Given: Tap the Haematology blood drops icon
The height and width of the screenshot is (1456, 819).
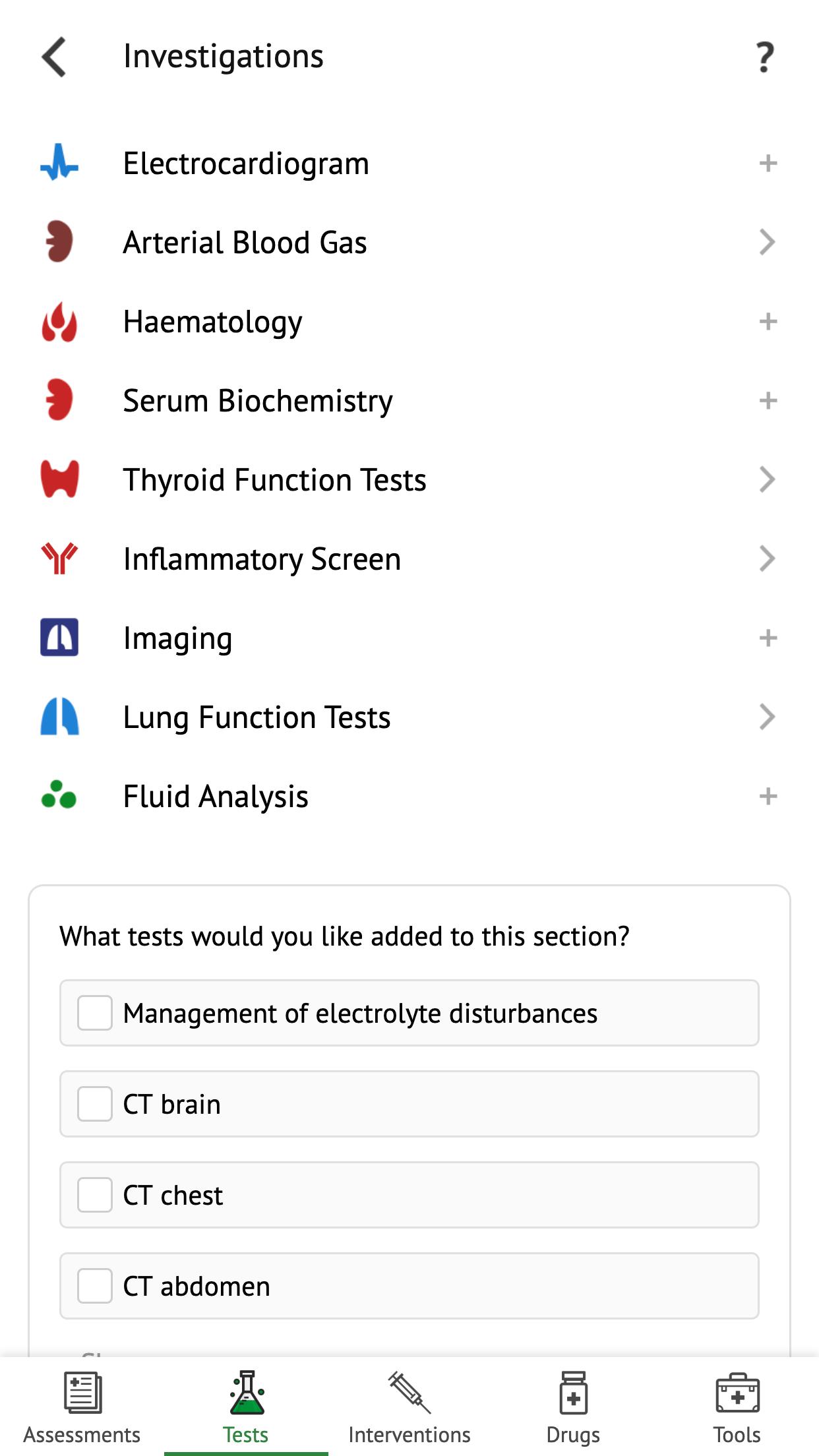Looking at the screenshot, I should click(59, 321).
